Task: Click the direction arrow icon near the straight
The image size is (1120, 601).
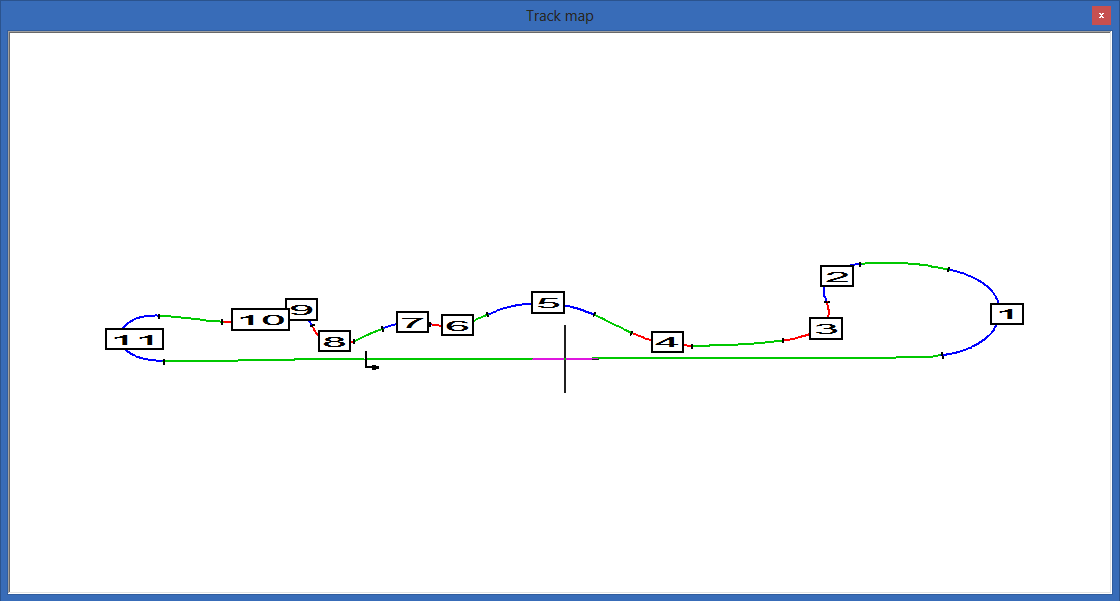Action: 371,361
